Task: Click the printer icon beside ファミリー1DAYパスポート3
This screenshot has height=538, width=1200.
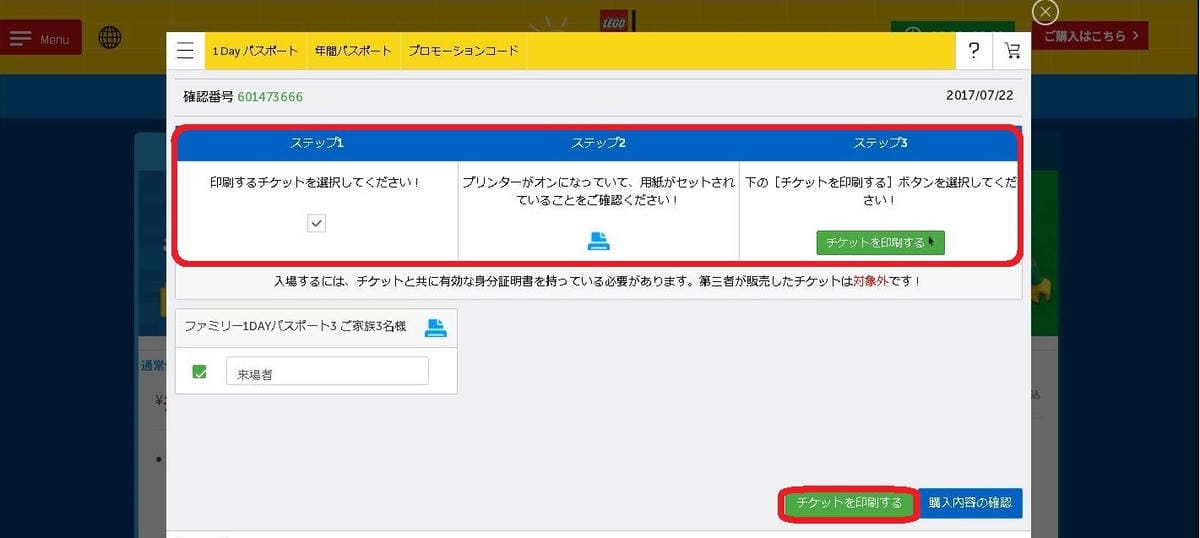Action: click(435, 327)
